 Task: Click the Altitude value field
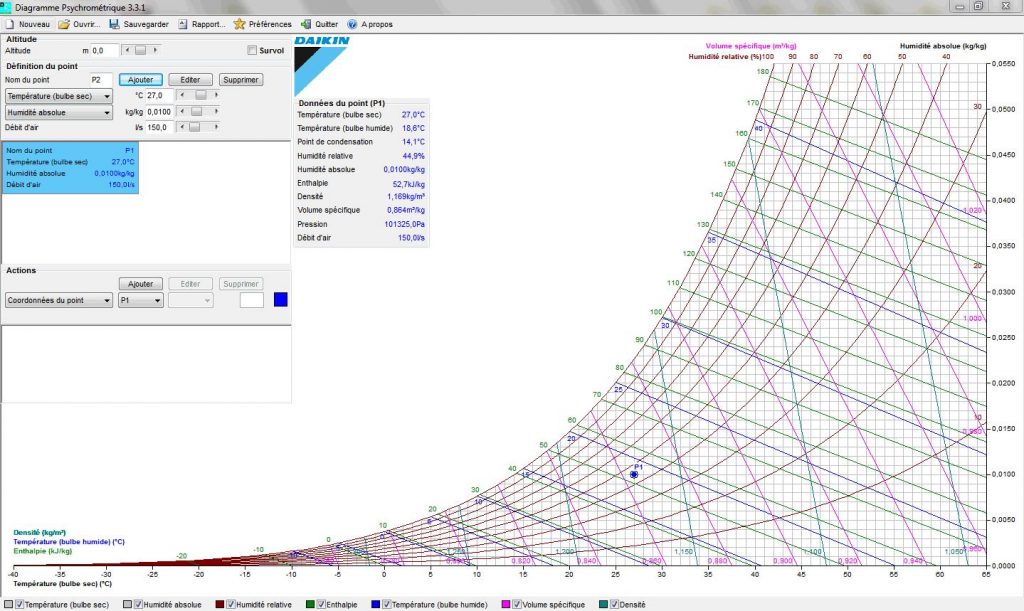tap(104, 50)
